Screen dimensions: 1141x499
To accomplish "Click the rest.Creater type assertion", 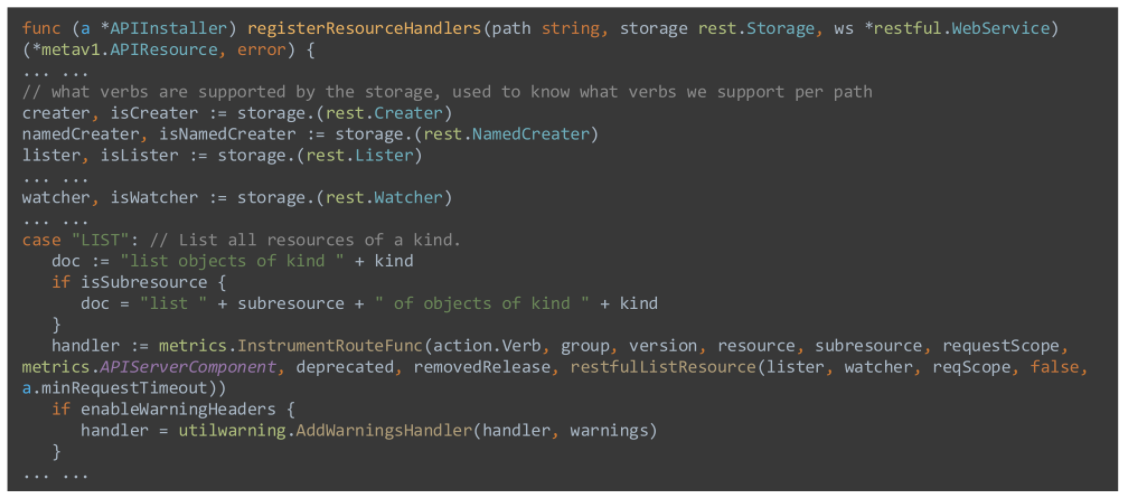I will point(399,112).
